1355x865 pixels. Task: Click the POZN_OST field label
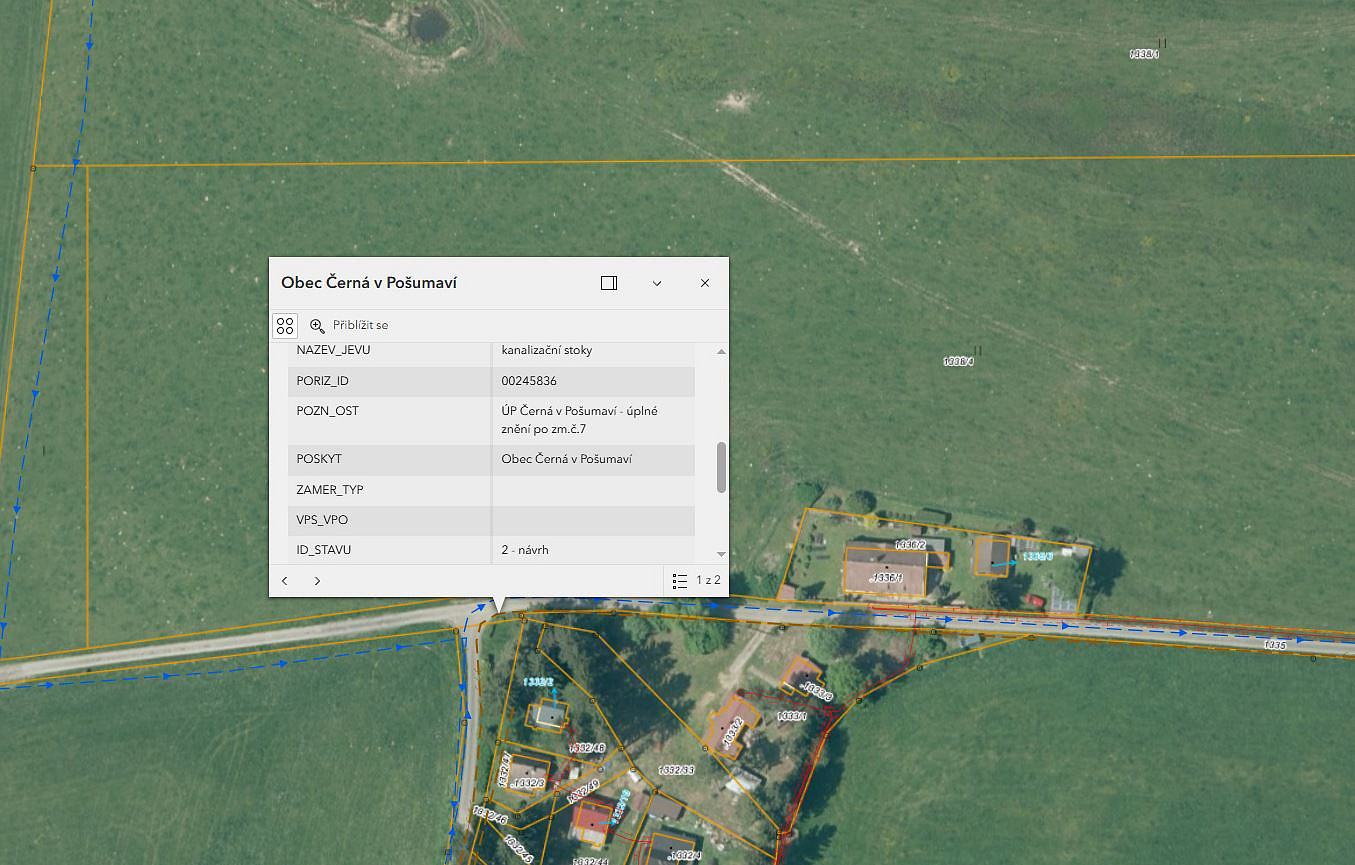(328, 411)
